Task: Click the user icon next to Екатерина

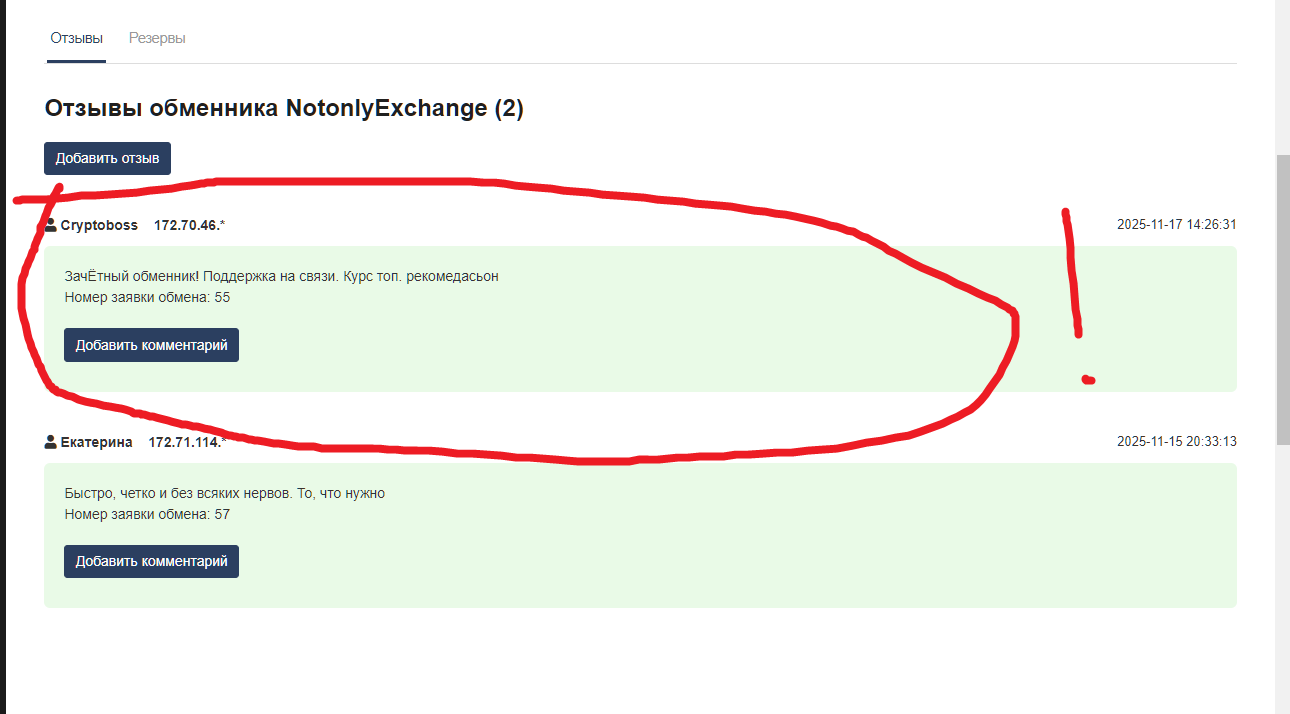Action: pos(50,441)
